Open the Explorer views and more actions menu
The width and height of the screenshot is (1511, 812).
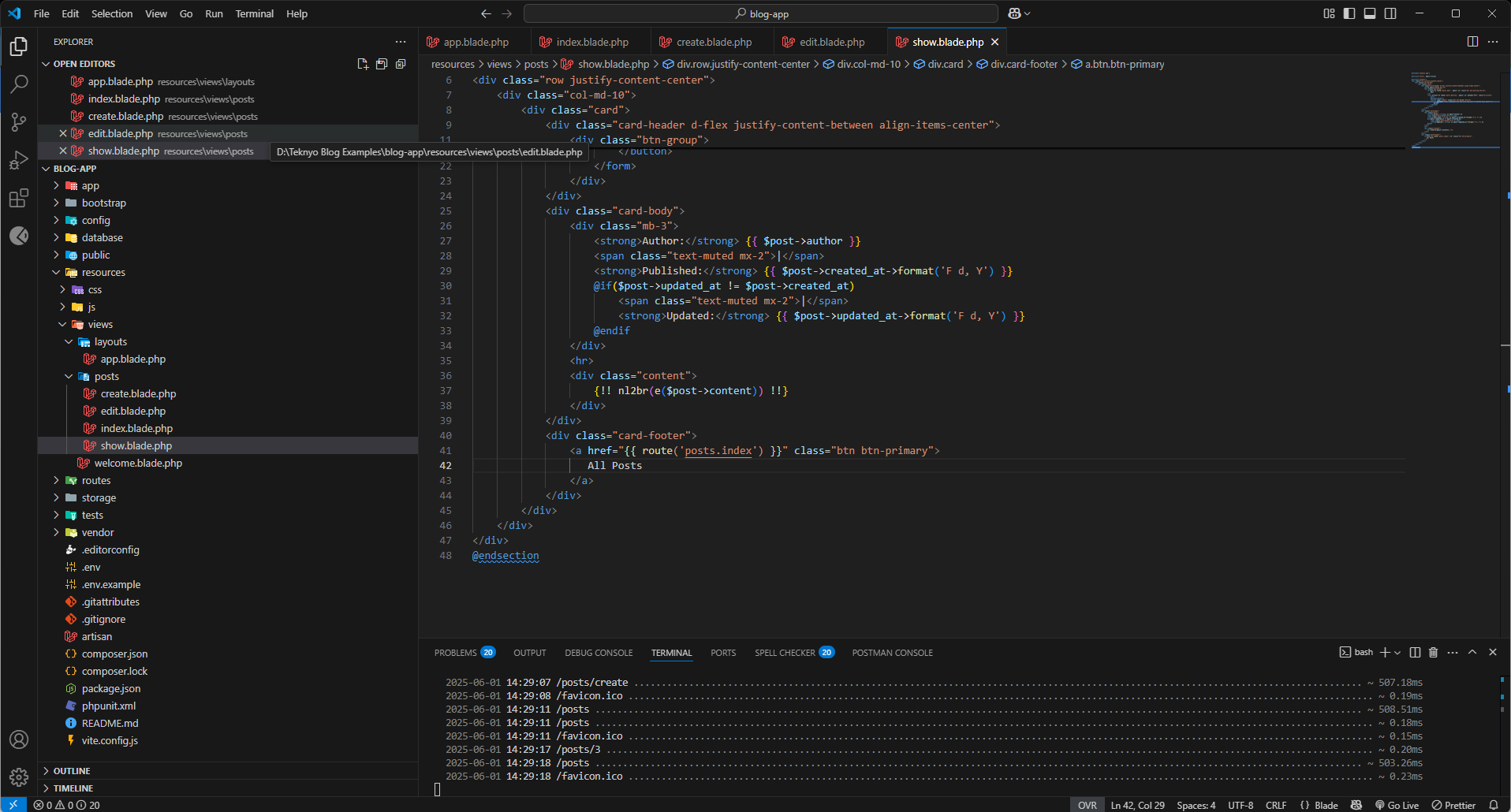click(x=401, y=42)
